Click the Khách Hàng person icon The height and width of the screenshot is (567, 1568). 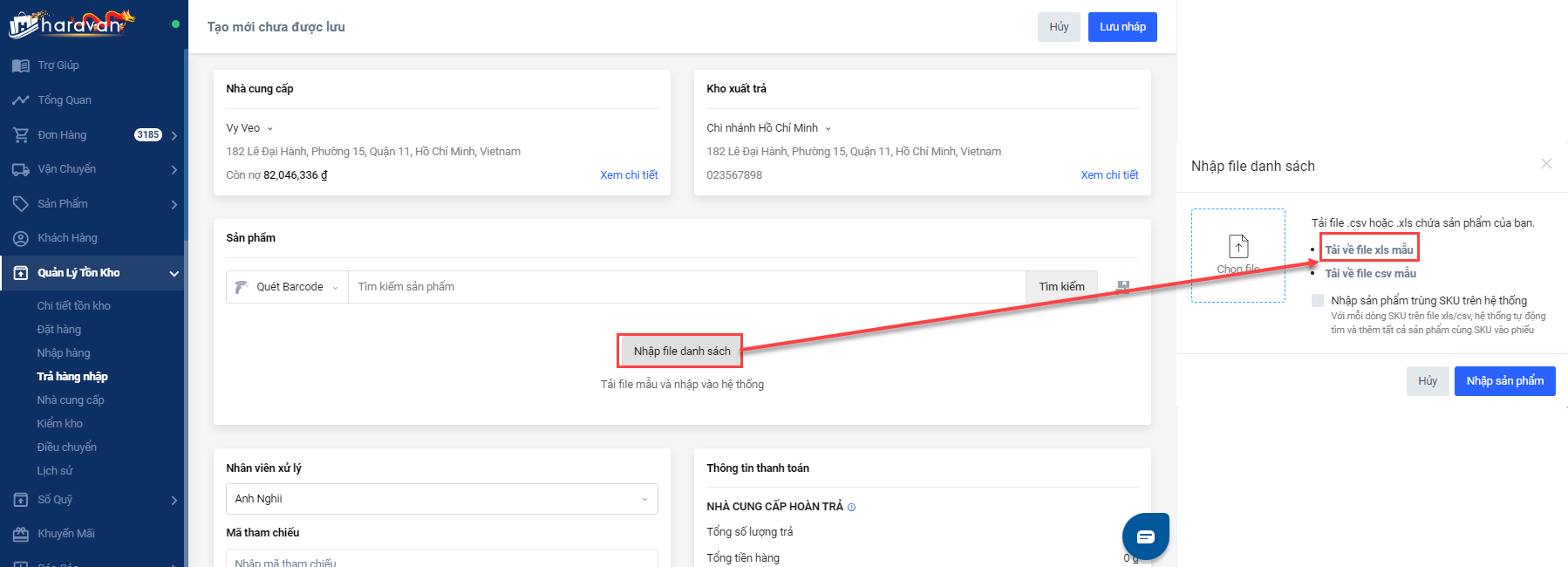(21, 238)
